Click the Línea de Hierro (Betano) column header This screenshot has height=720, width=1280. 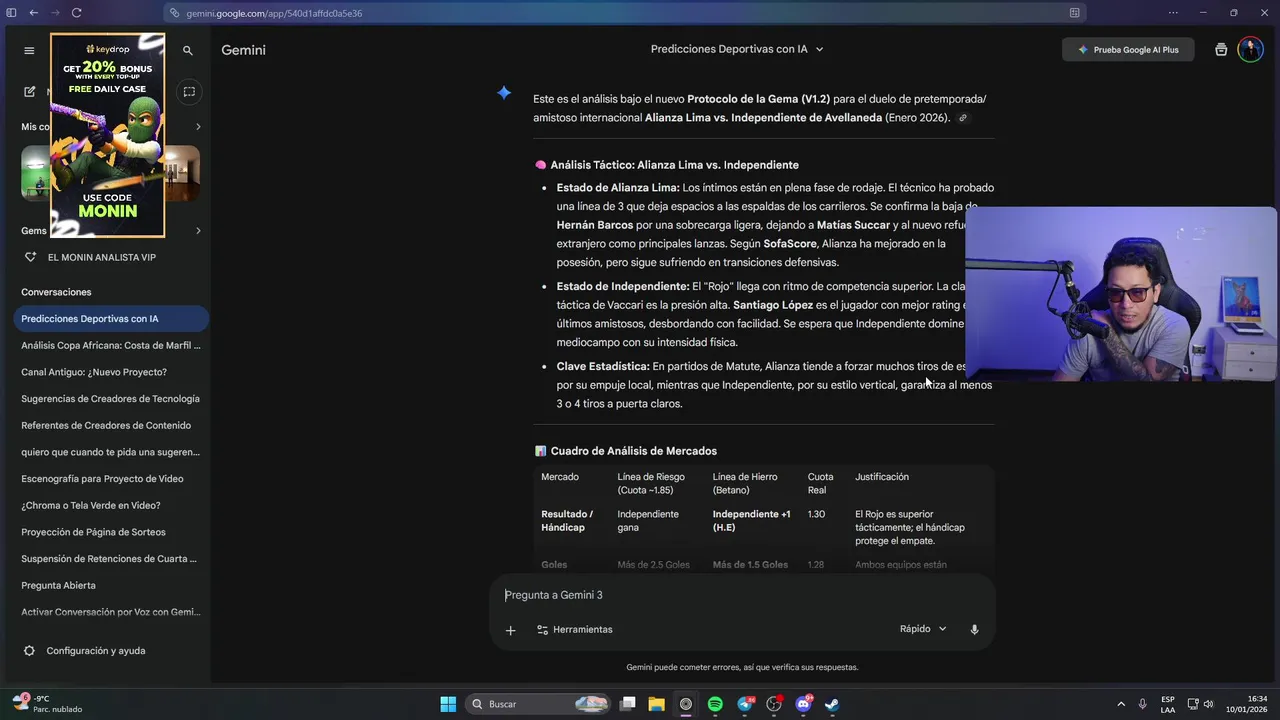(745, 483)
